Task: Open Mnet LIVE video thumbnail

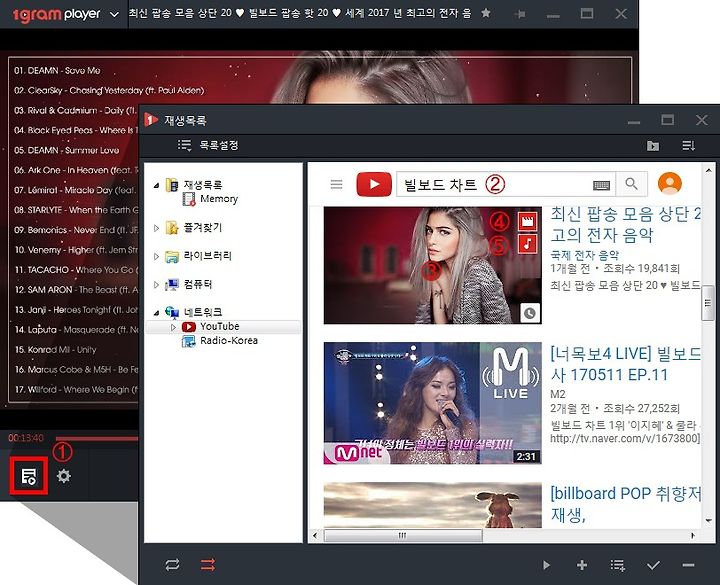Action: coord(432,403)
